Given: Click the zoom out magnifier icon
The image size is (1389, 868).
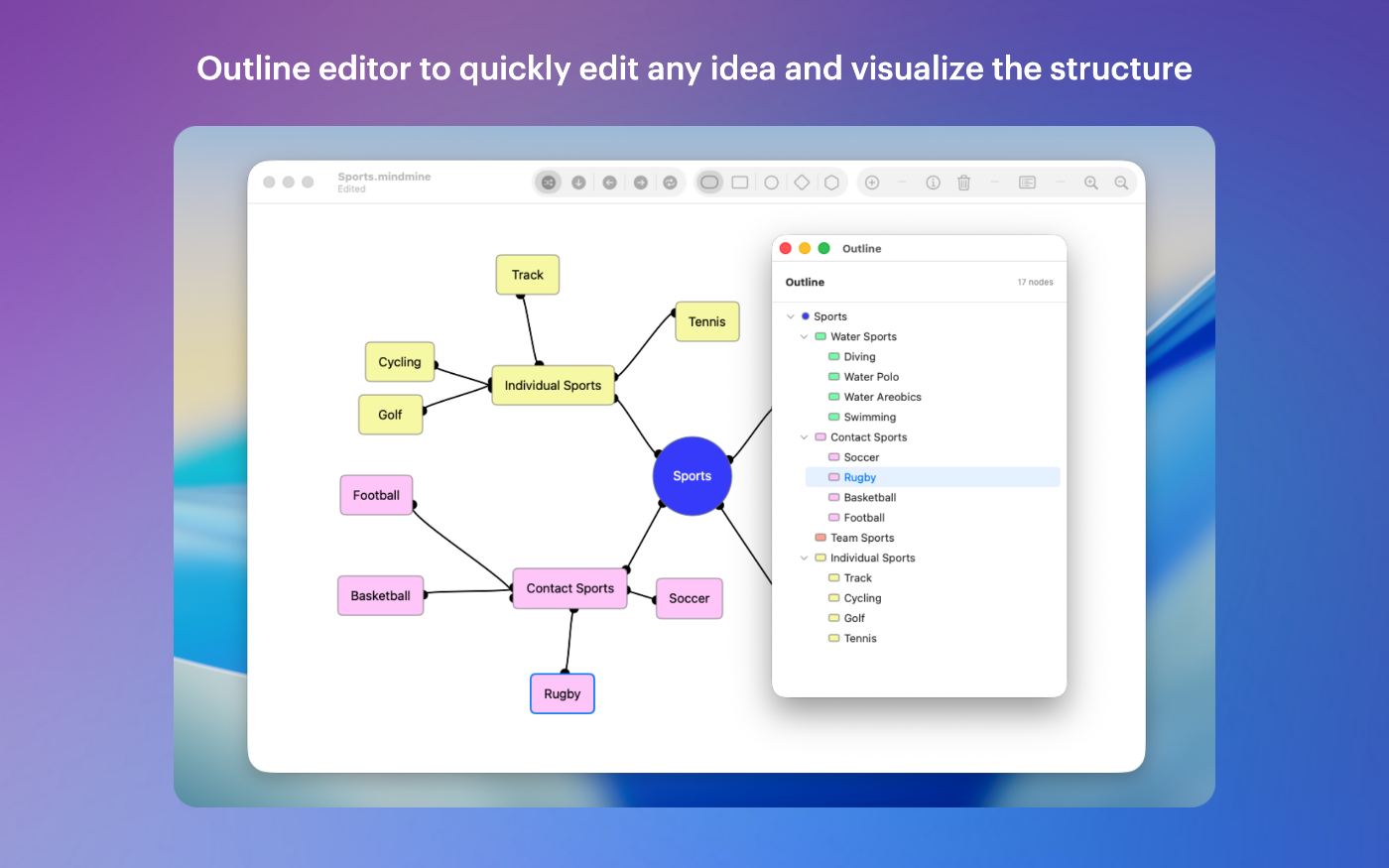Looking at the screenshot, I should point(1121,183).
